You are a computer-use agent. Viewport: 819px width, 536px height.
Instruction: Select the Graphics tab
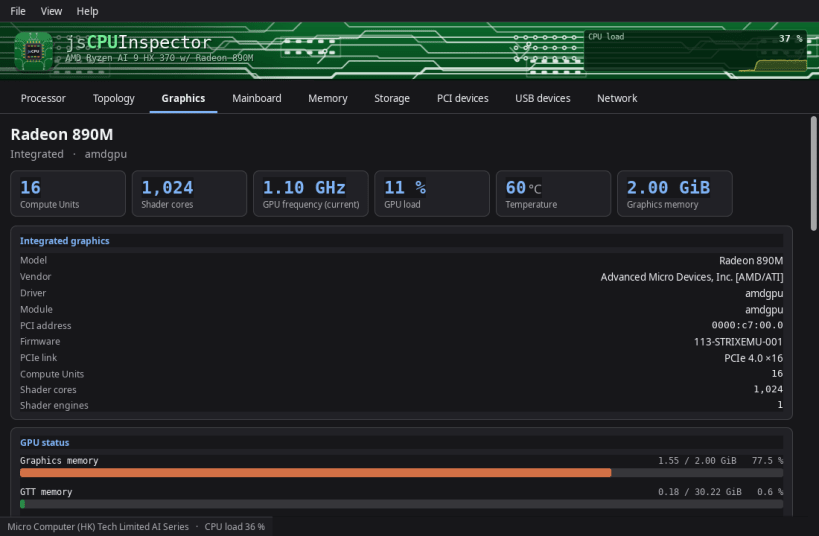pyautogui.click(x=183, y=98)
